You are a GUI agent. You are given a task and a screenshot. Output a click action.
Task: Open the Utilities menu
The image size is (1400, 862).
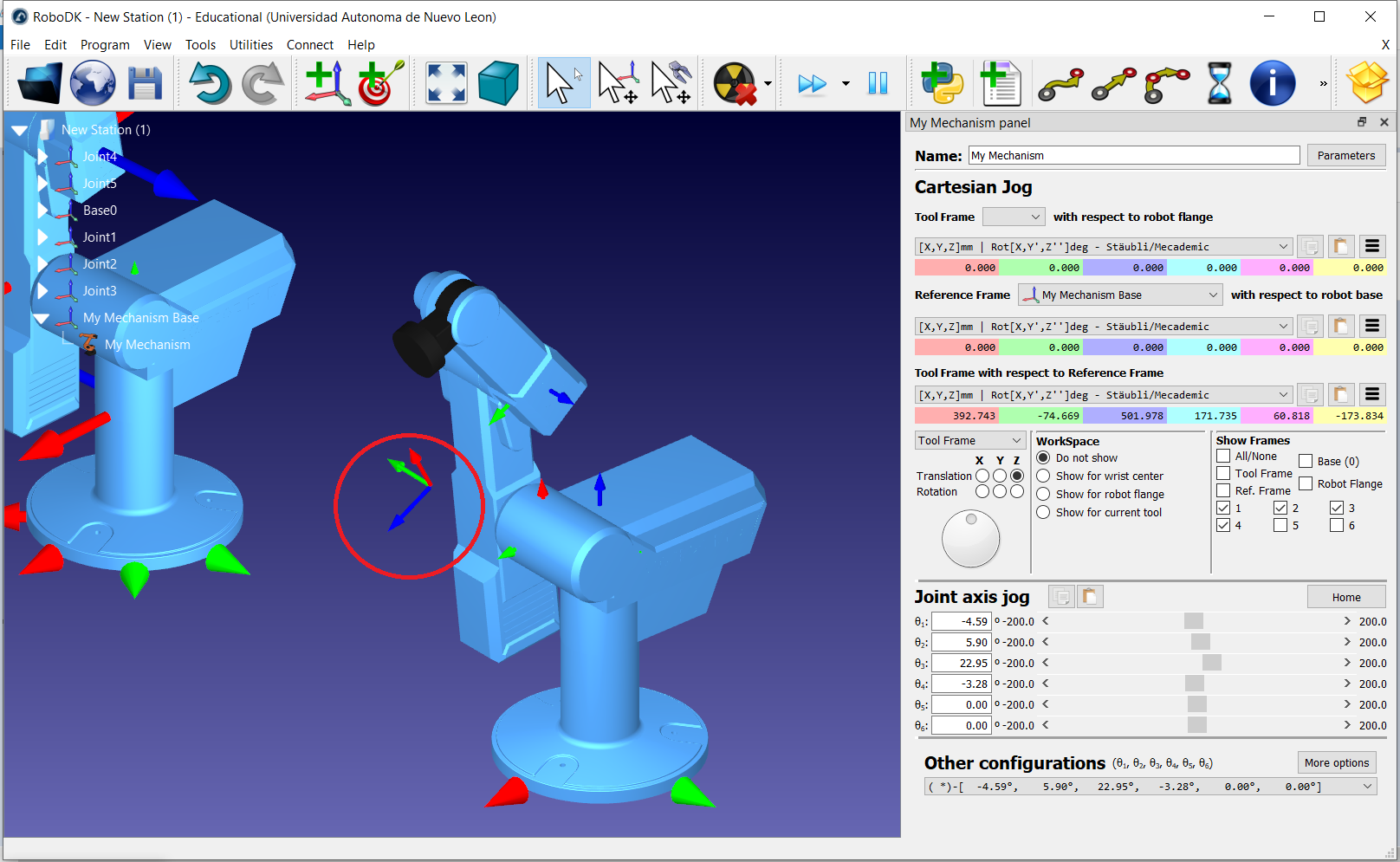[x=250, y=45]
